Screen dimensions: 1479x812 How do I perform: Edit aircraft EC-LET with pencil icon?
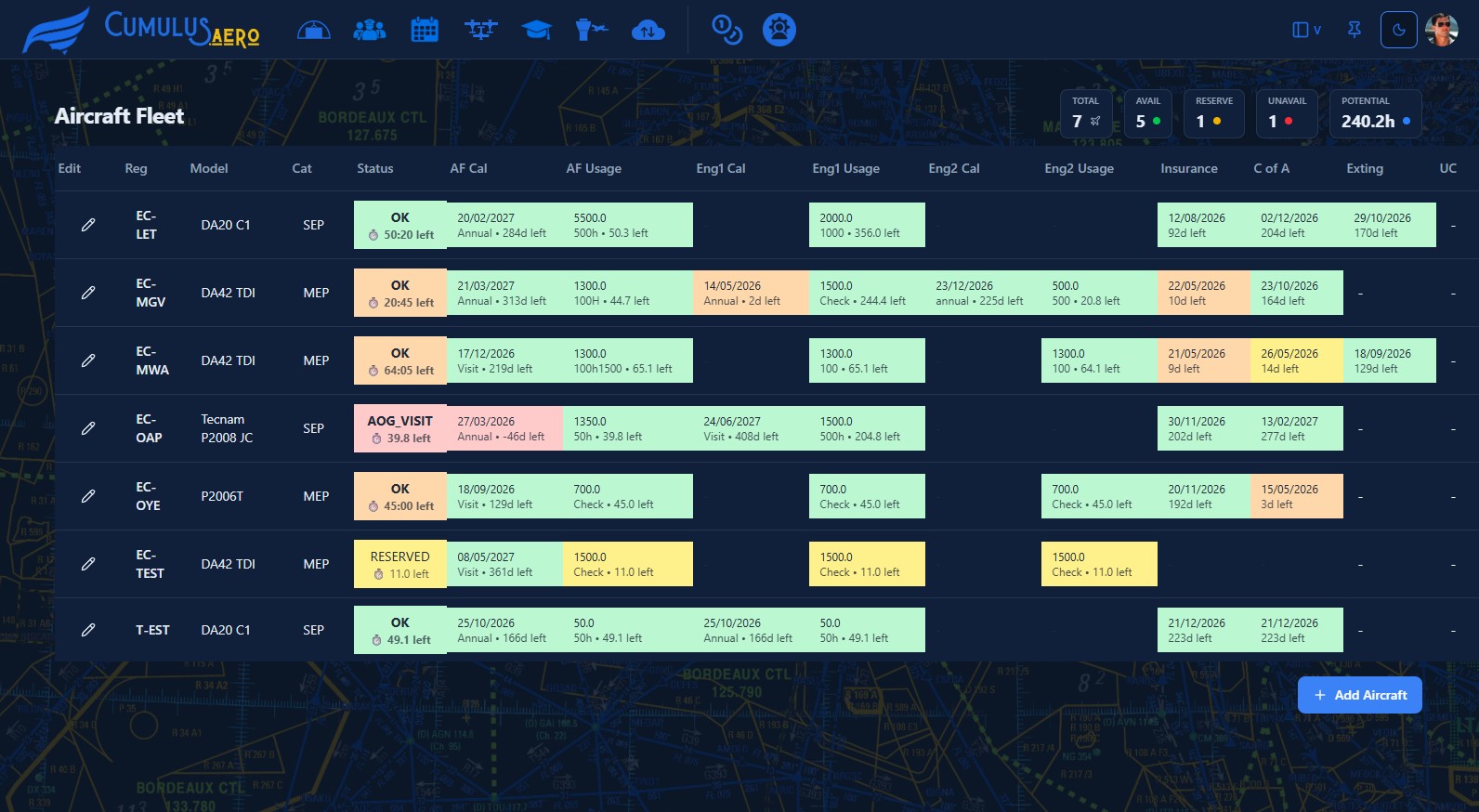tap(88, 225)
